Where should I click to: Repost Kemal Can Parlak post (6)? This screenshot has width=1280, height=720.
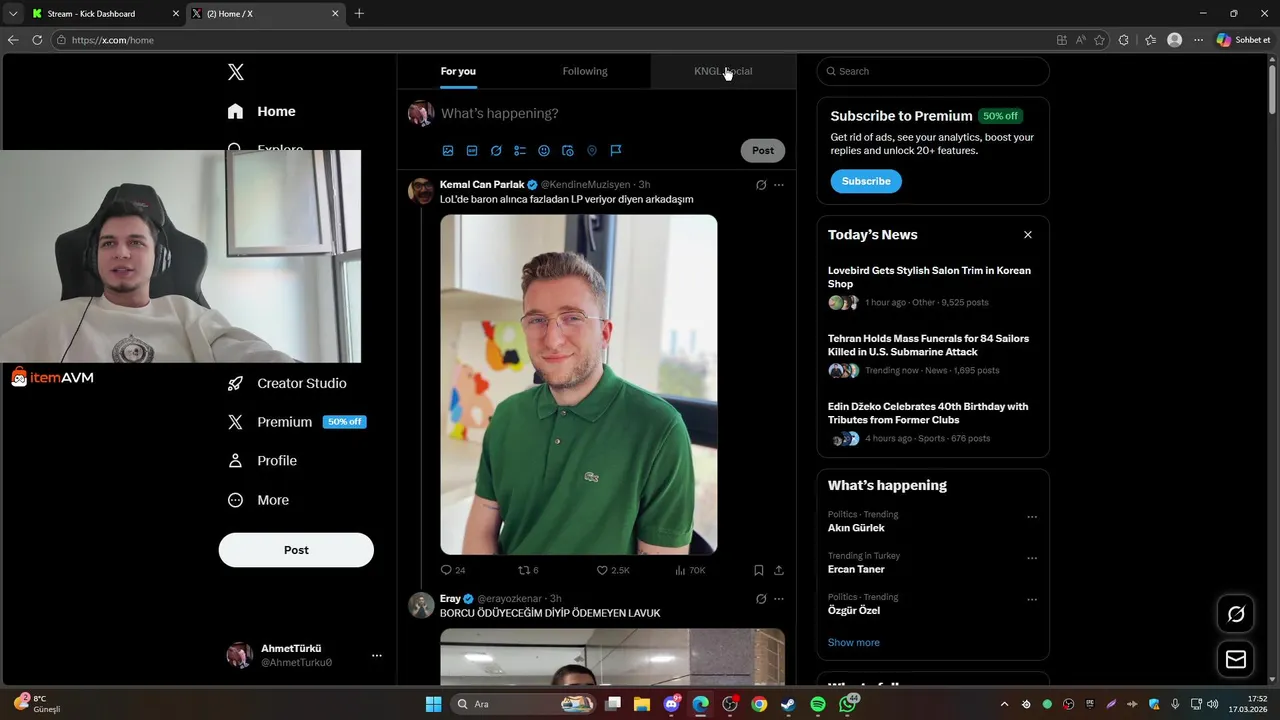(x=528, y=570)
